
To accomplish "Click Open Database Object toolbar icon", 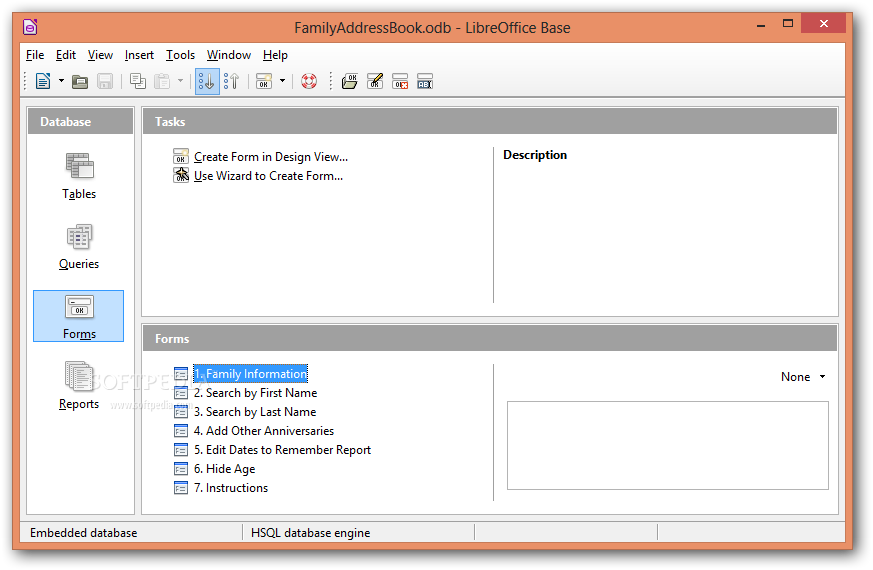I will (x=350, y=82).
